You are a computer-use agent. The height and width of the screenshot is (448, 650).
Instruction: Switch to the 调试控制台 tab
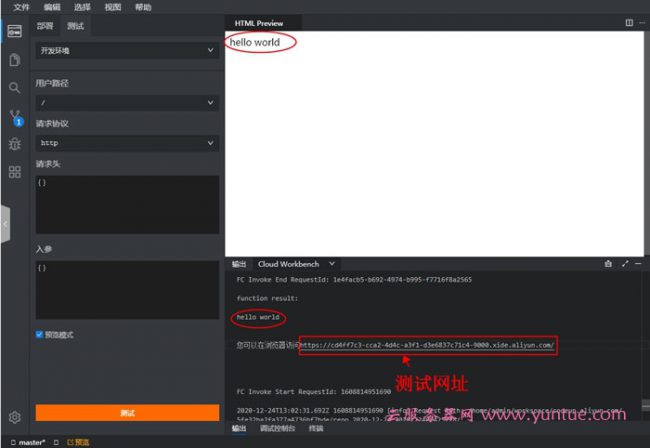coord(277,428)
